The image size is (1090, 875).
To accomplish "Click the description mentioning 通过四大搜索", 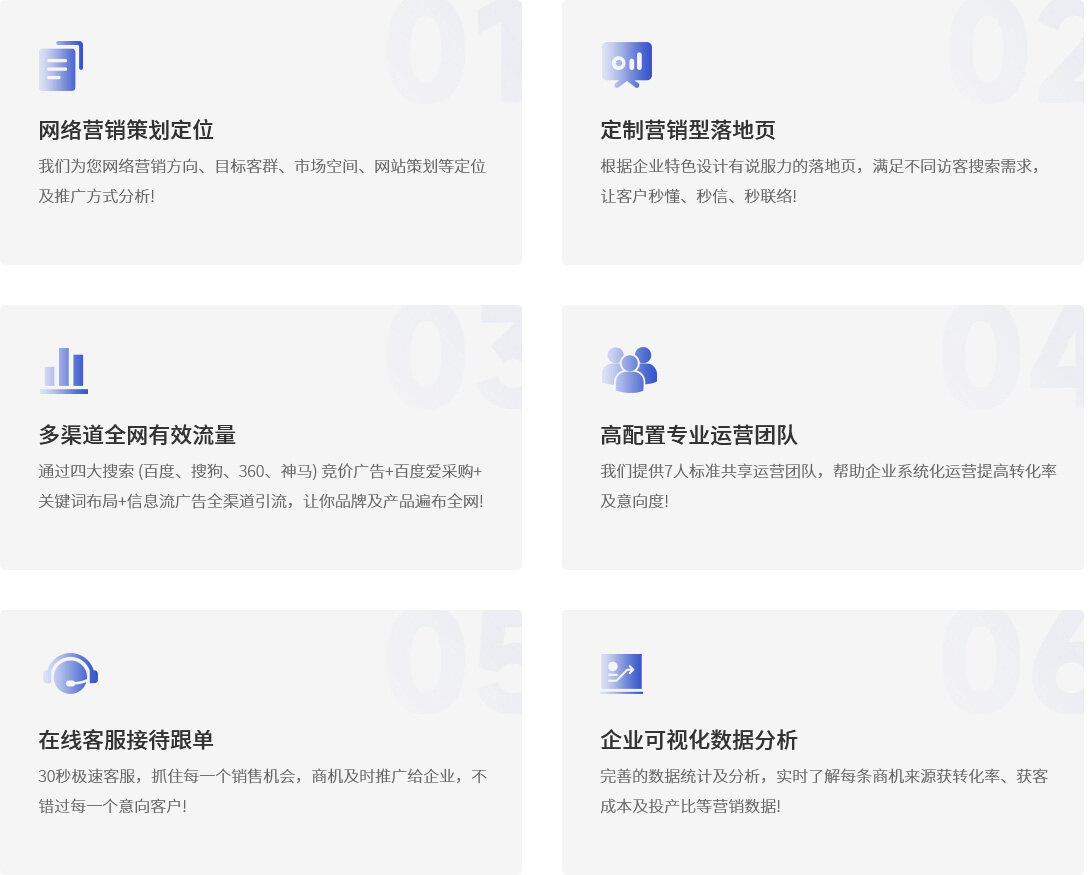I will coord(261,486).
